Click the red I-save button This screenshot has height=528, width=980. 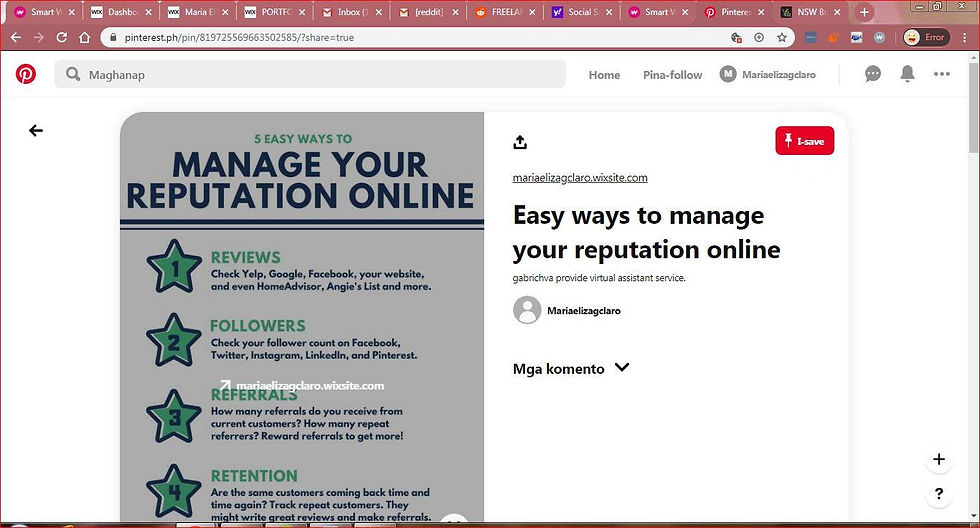coord(804,141)
